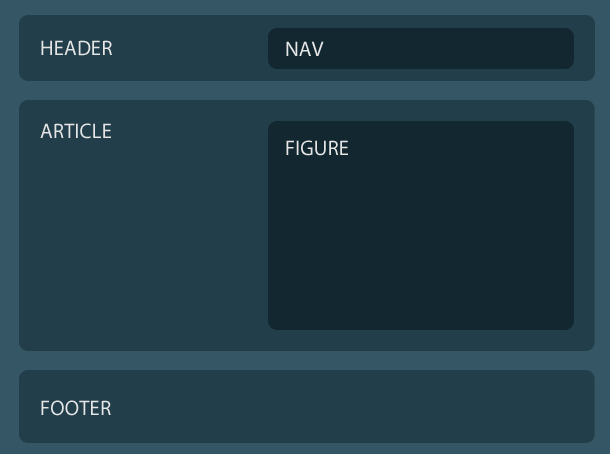Viewport: 610px width, 454px height.
Task: Select the FIGURE text label
Action: [x=317, y=148]
